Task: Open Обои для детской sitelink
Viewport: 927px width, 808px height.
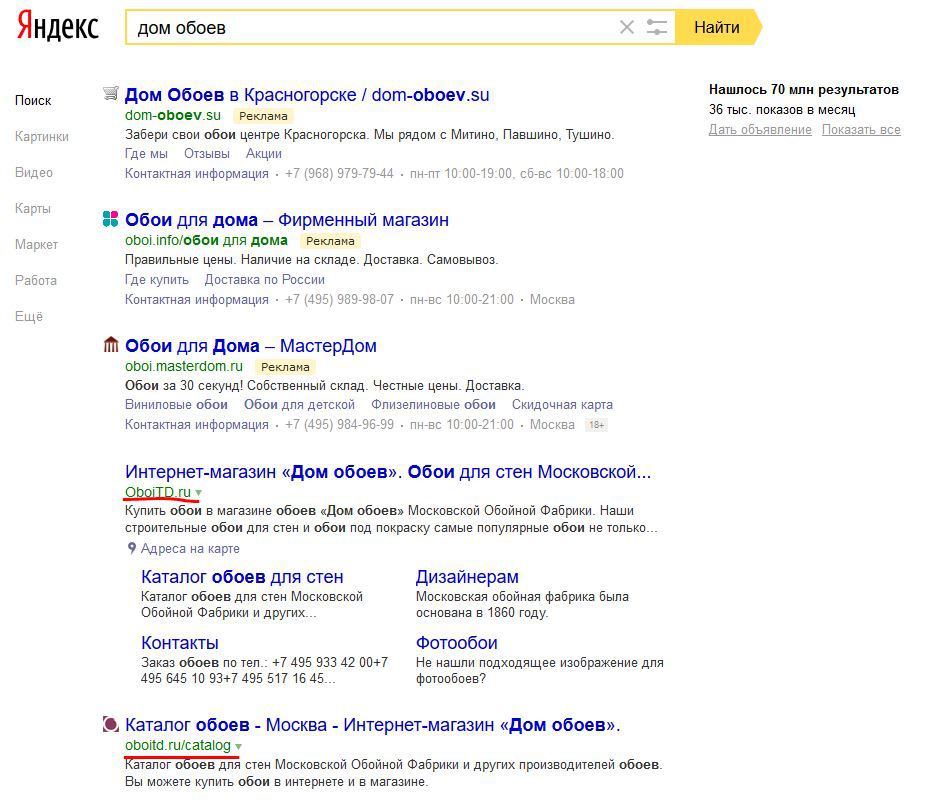Action: 299,405
